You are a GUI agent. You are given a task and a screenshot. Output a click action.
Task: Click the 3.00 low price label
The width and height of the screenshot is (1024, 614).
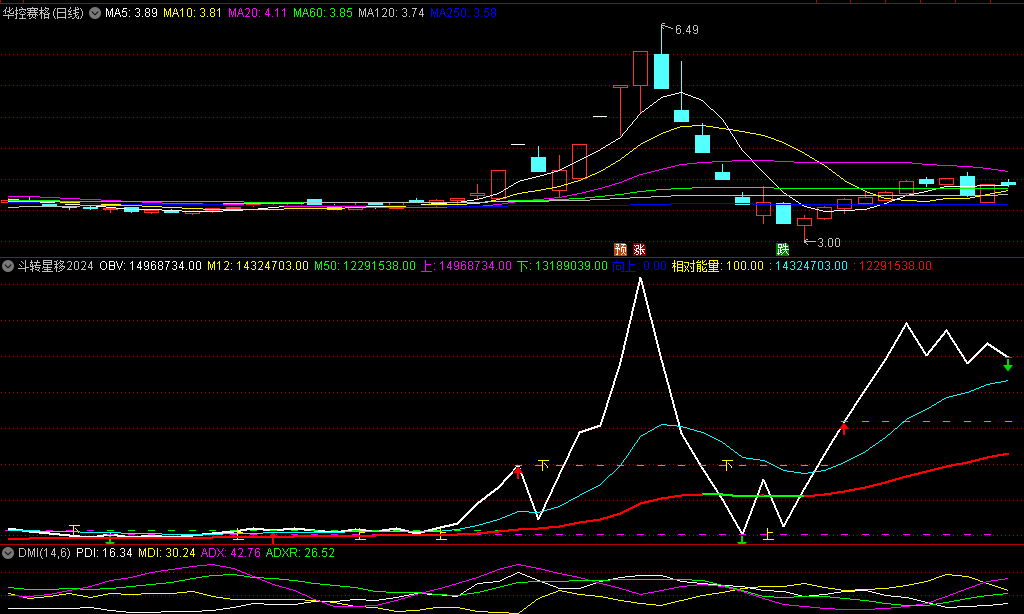pyautogui.click(x=828, y=242)
